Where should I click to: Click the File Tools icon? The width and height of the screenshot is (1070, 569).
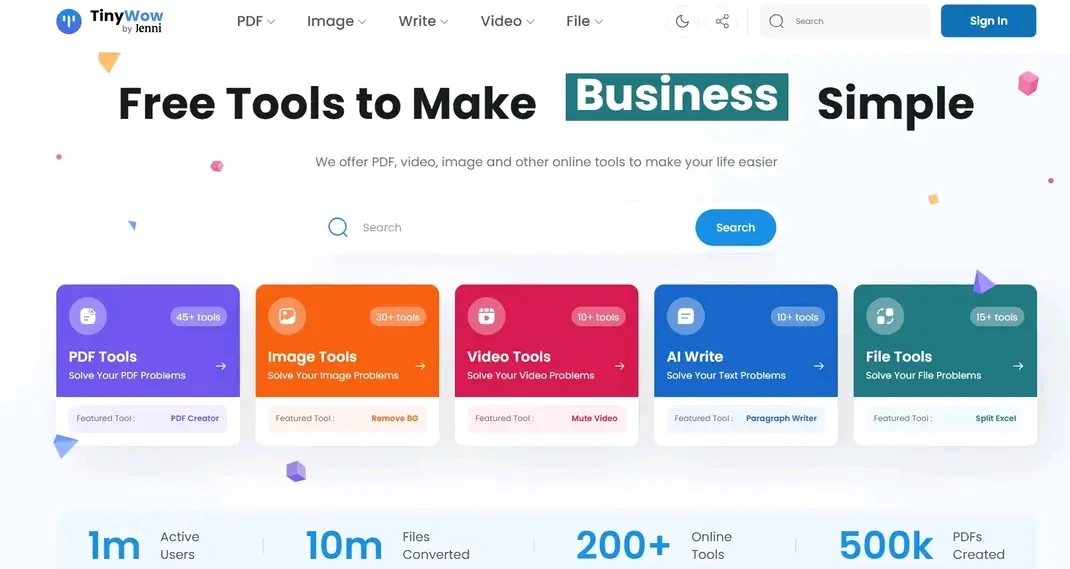(x=884, y=317)
